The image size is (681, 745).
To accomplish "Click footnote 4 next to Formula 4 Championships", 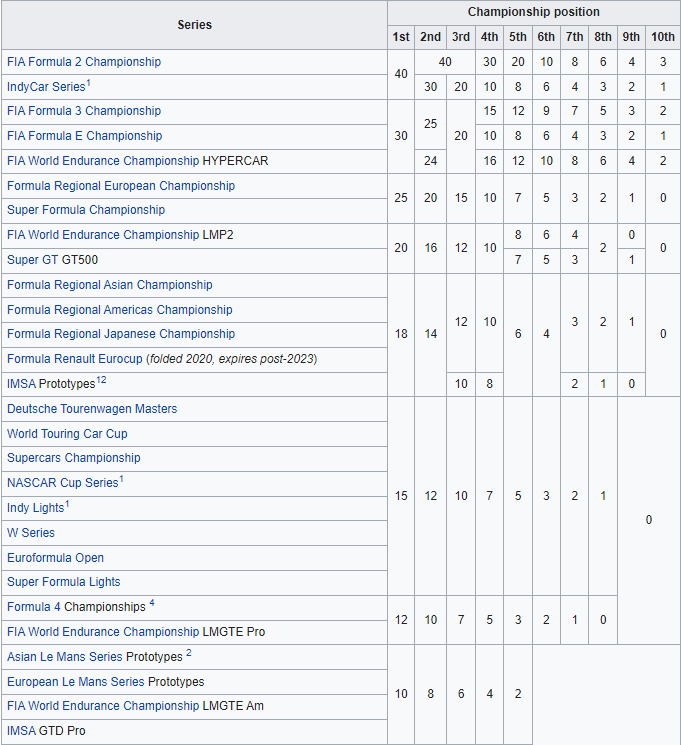I will coord(152,603).
